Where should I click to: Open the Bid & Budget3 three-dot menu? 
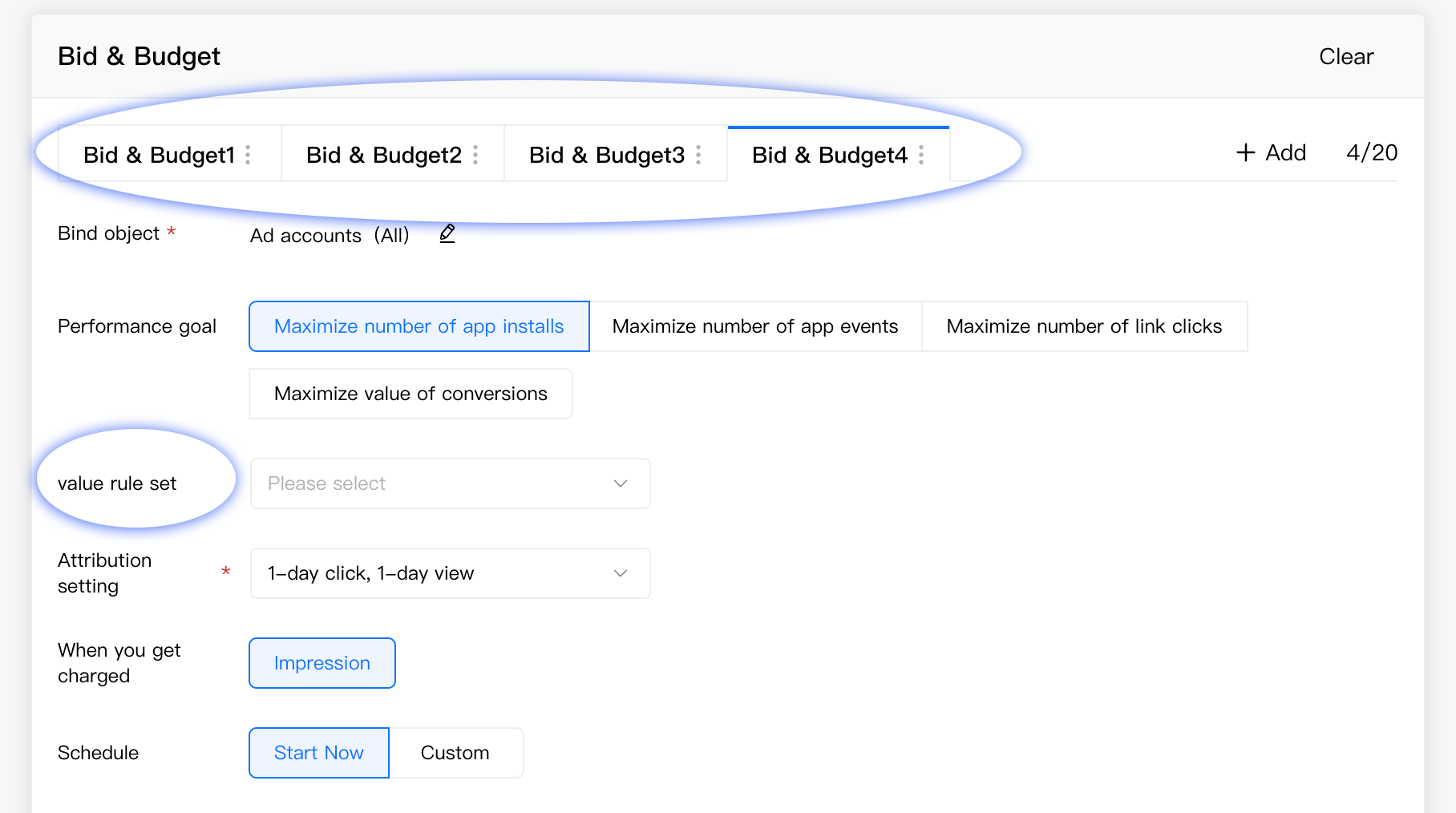point(698,155)
